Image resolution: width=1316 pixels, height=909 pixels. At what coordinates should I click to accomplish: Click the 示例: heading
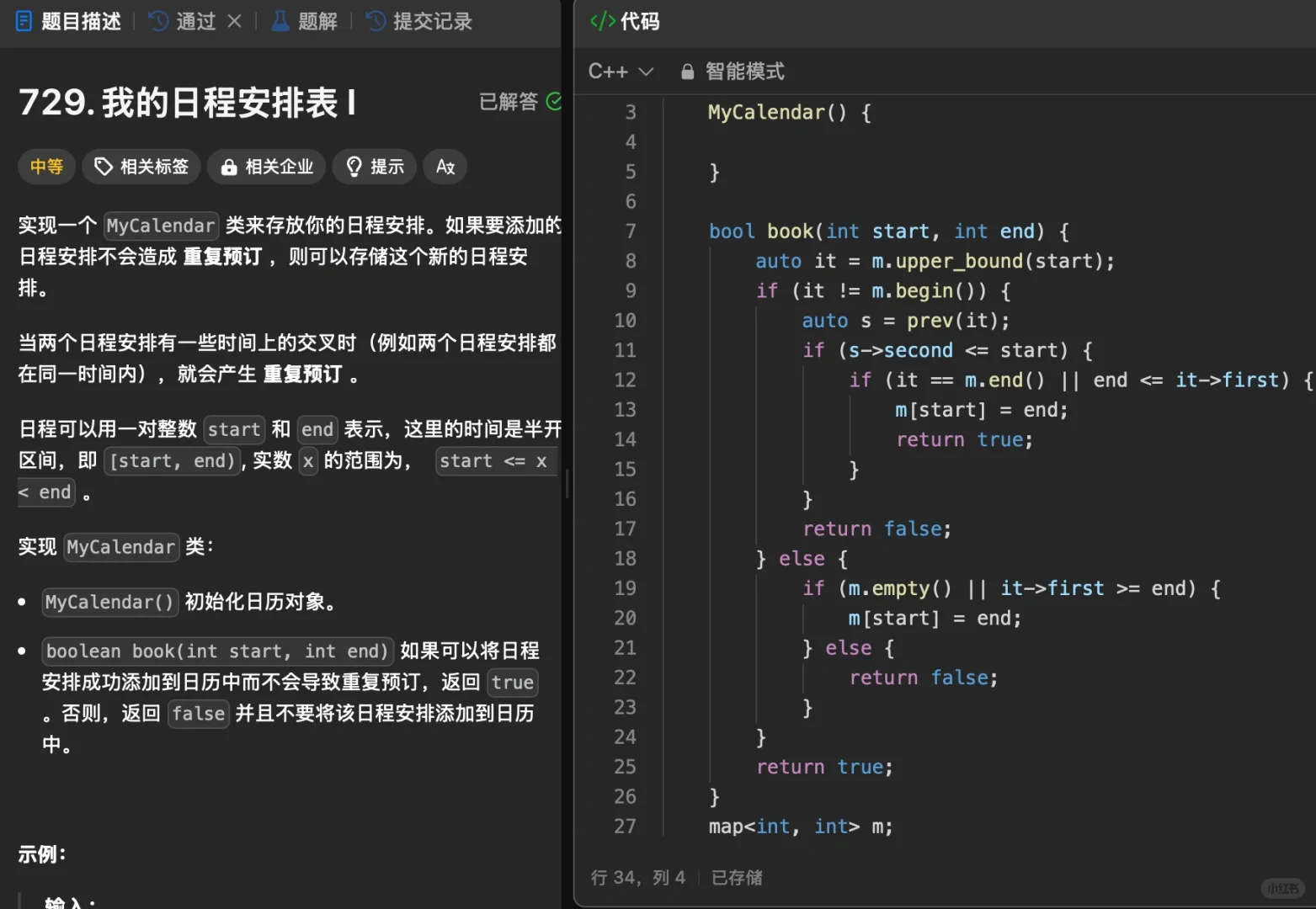tap(42, 855)
